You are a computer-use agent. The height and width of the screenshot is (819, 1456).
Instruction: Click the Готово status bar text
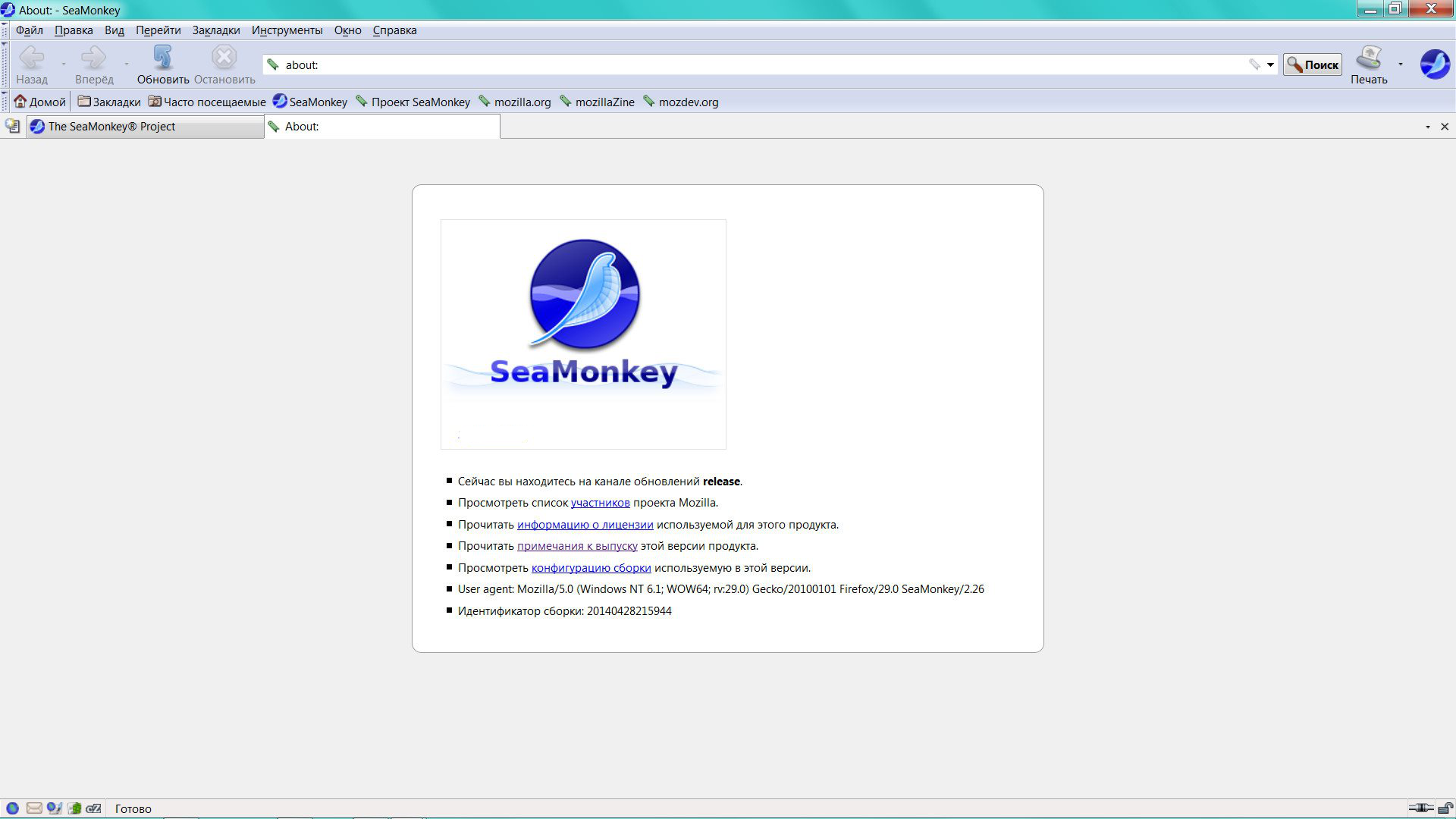point(133,809)
